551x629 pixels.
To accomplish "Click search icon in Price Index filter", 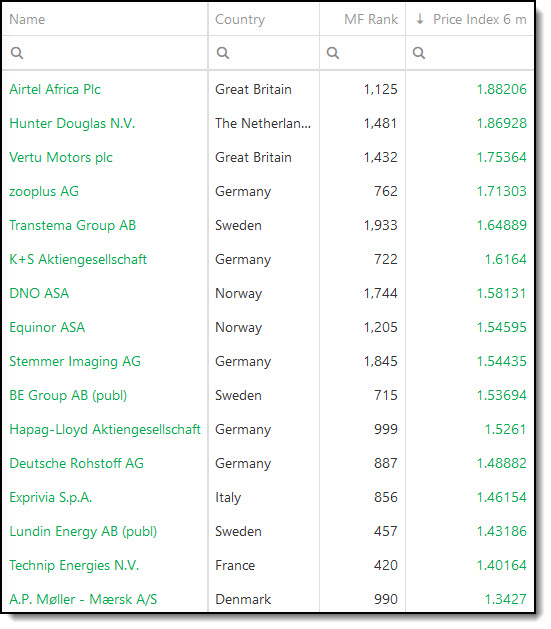I will pos(419,53).
